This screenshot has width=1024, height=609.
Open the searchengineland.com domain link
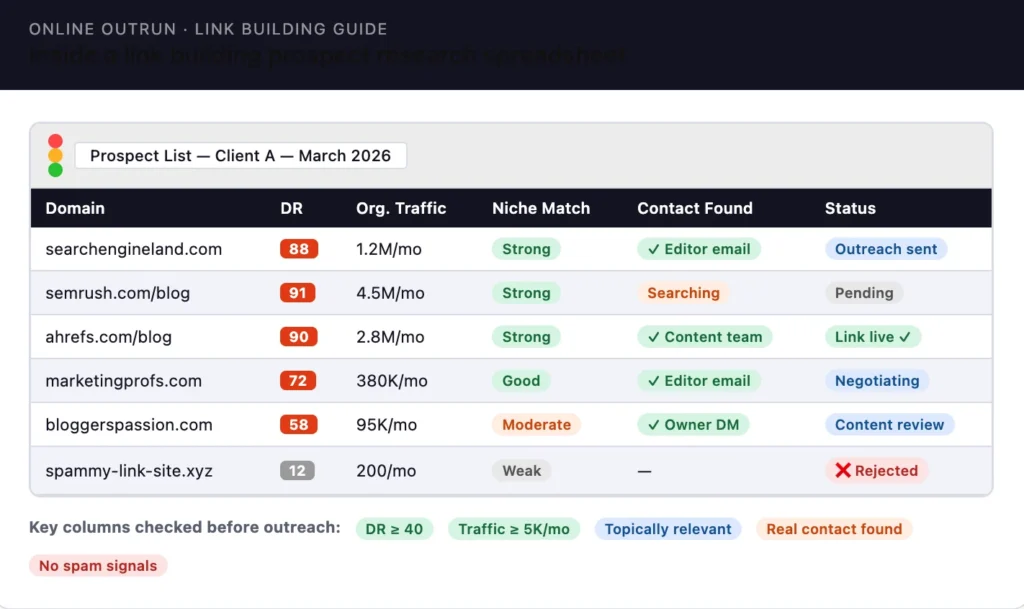134,249
